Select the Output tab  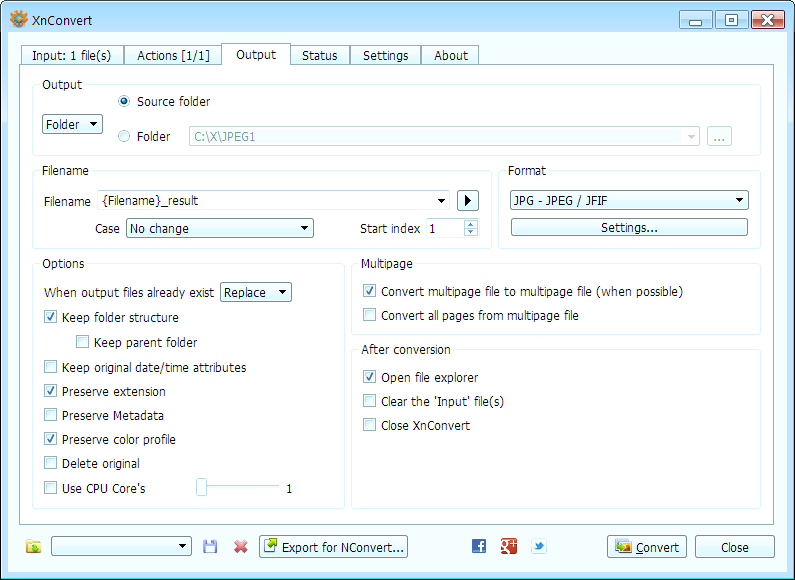tap(256, 54)
